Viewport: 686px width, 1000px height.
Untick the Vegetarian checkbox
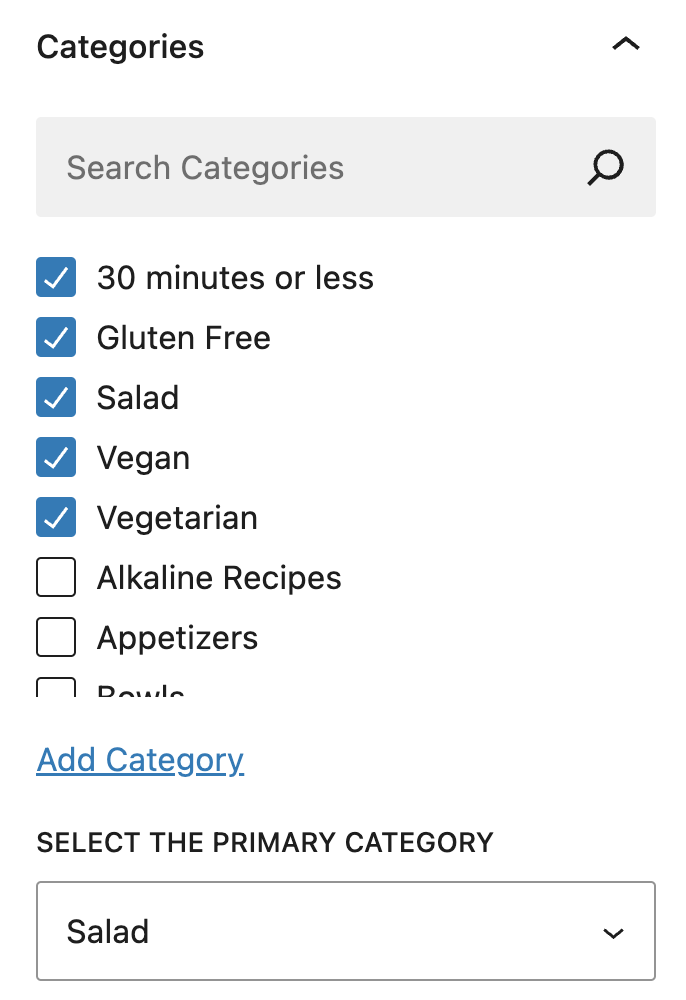[56, 518]
